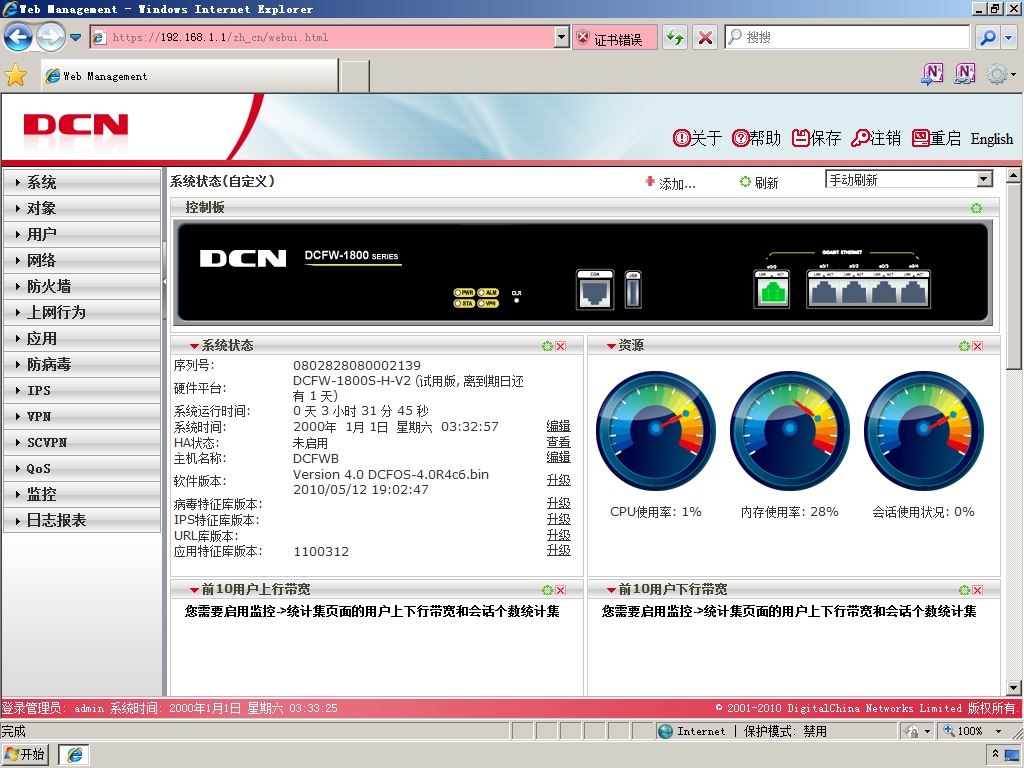The height and width of the screenshot is (768, 1024).
Task: Click the green e0/0 ethernet port
Action: coord(773,291)
